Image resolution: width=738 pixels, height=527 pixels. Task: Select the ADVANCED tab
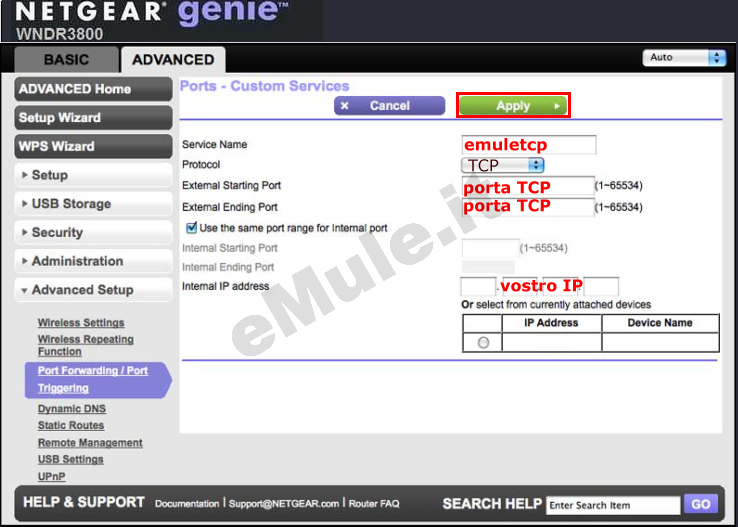(x=173, y=60)
